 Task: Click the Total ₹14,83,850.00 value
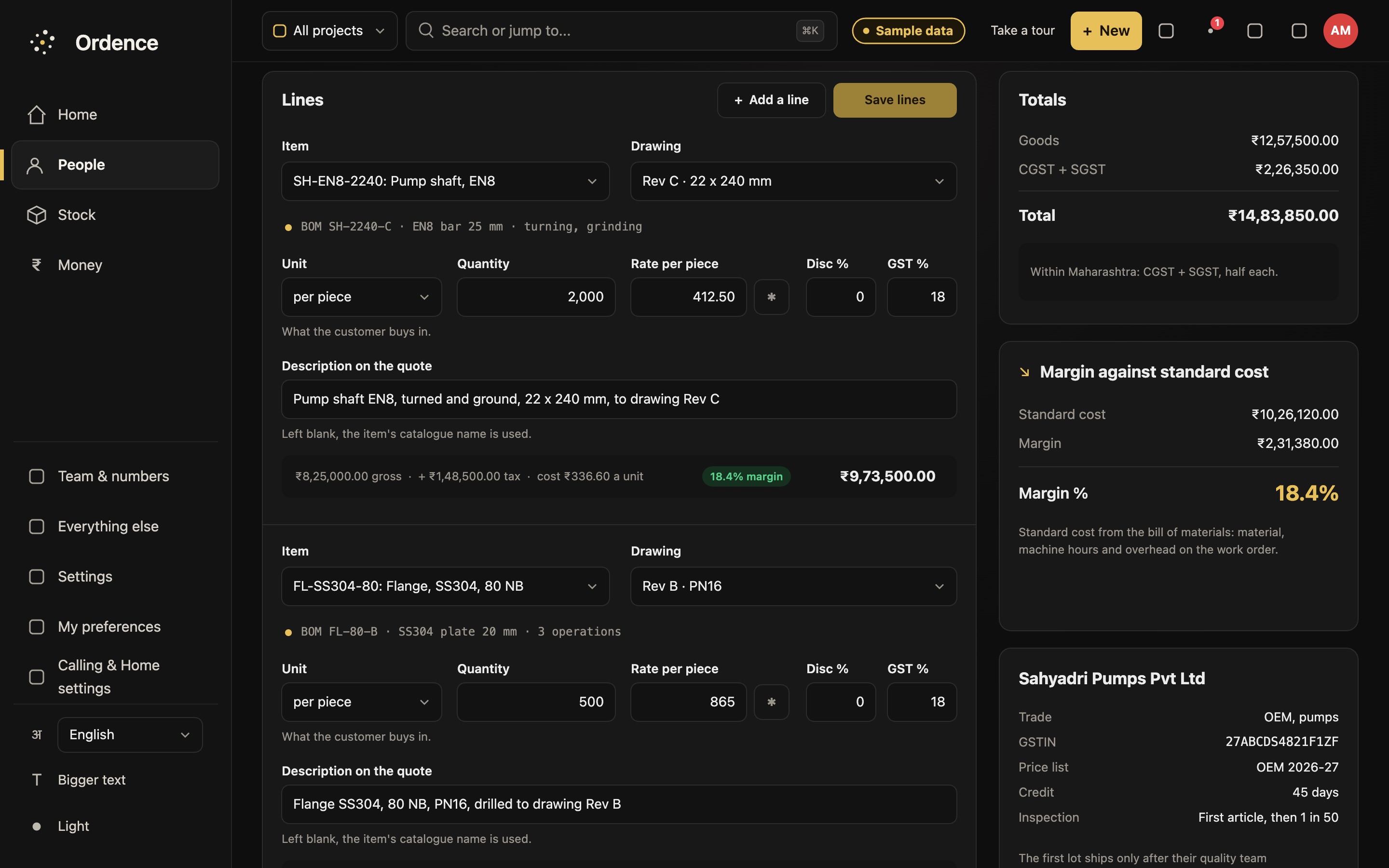pos(1283,215)
